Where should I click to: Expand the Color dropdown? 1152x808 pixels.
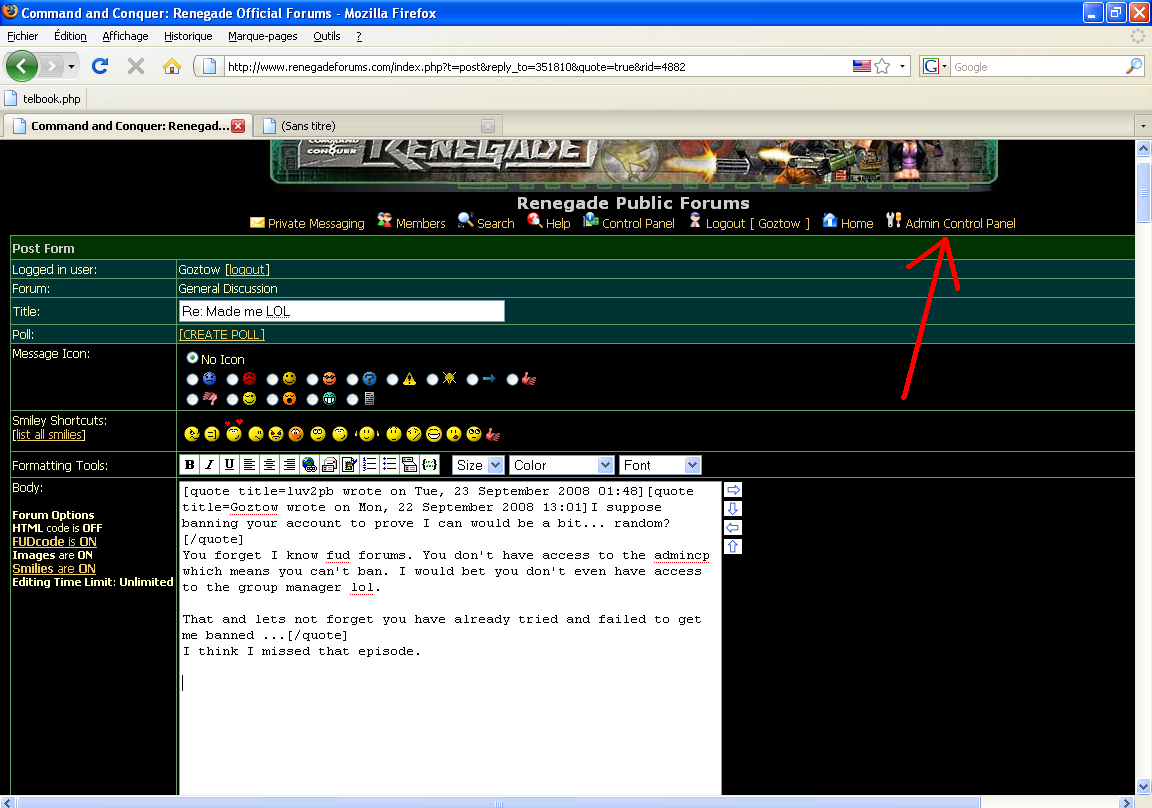pos(561,465)
